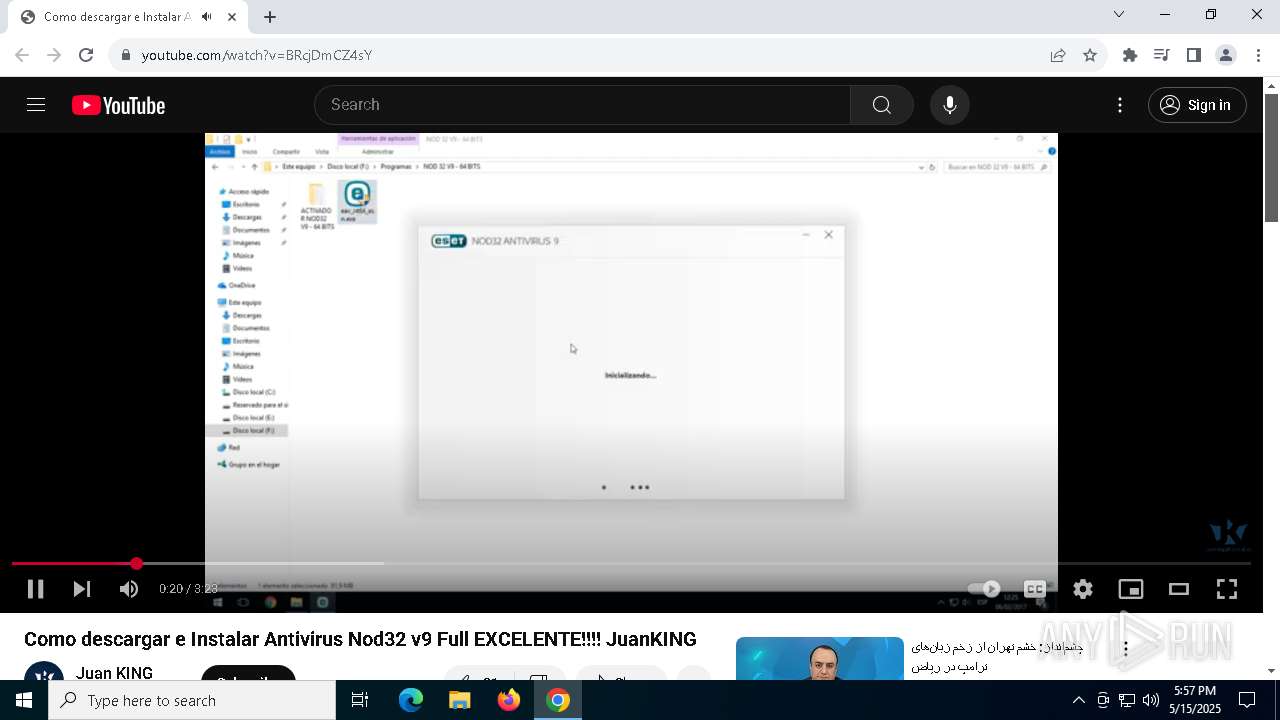Click the taskbar clock 5:57 PM
This screenshot has height=720, width=1280.
pyautogui.click(x=1195, y=700)
